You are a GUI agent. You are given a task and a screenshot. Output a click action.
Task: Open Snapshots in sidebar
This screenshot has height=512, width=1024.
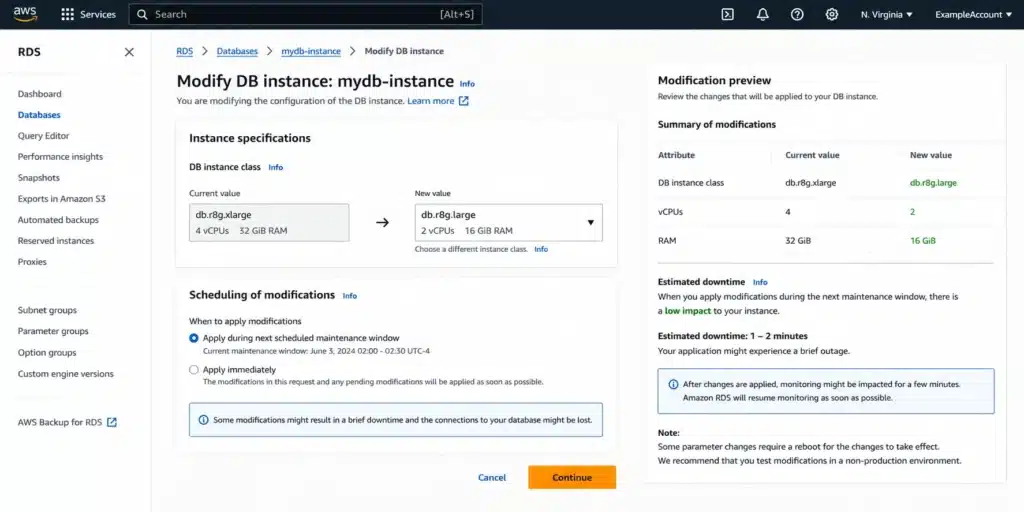coord(39,178)
